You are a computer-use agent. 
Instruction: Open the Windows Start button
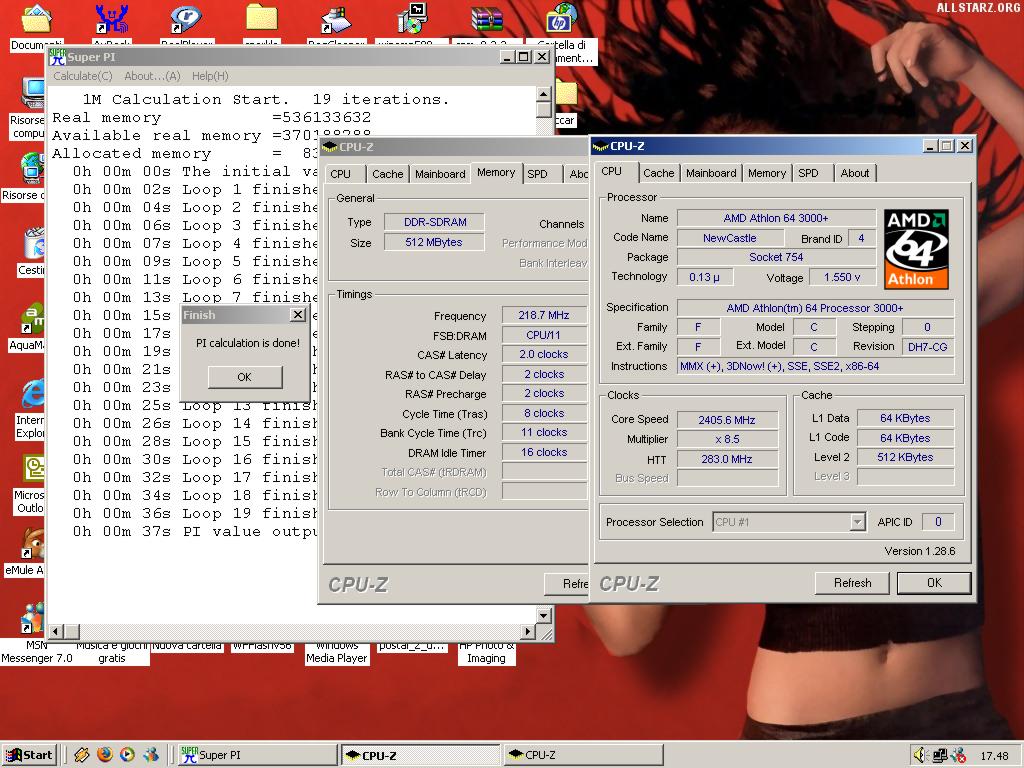pyautogui.click(x=30, y=755)
